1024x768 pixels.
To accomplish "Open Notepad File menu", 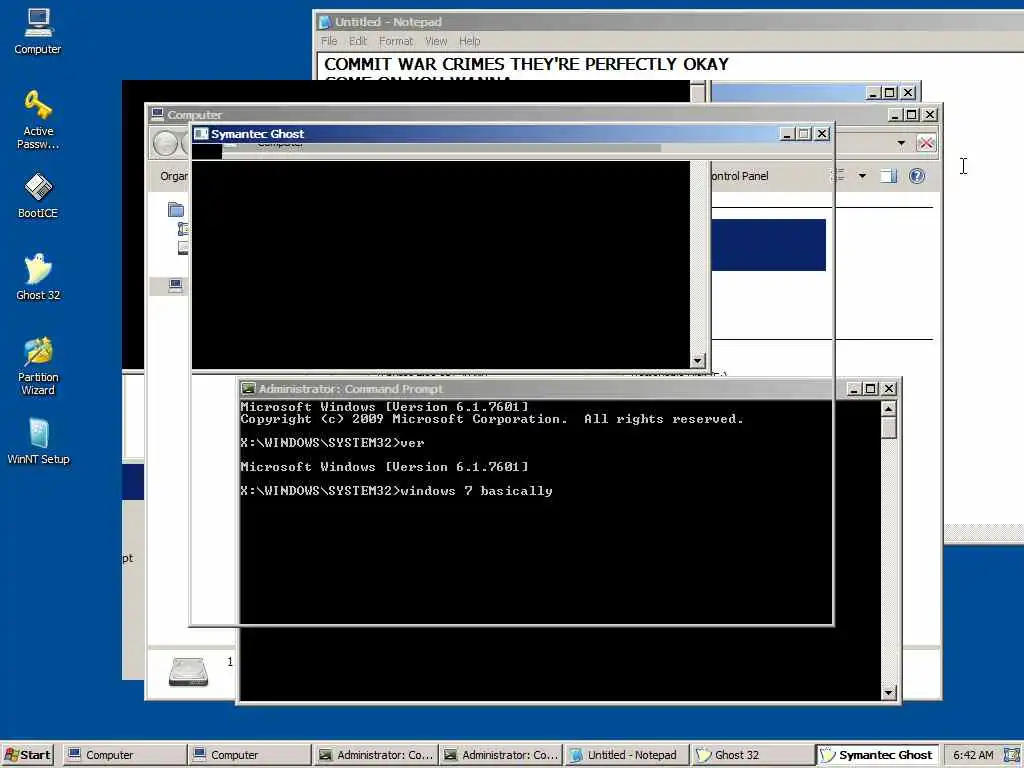I will click(328, 41).
